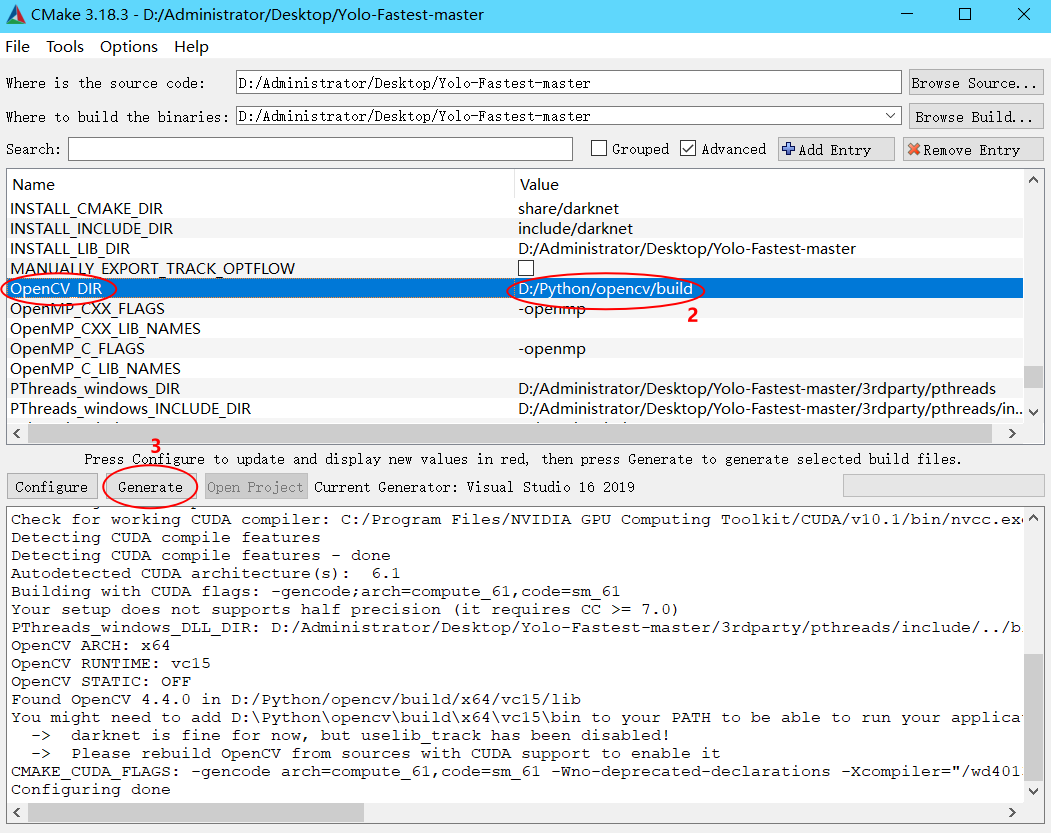Click the Browse Build button

pyautogui.click(x=975, y=117)
